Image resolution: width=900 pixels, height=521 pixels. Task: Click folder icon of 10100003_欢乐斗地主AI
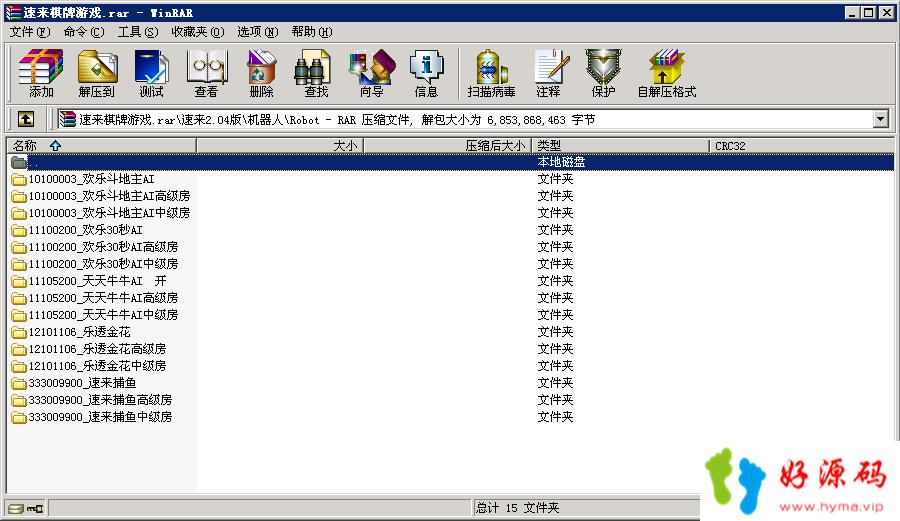[x=19, y=180]
